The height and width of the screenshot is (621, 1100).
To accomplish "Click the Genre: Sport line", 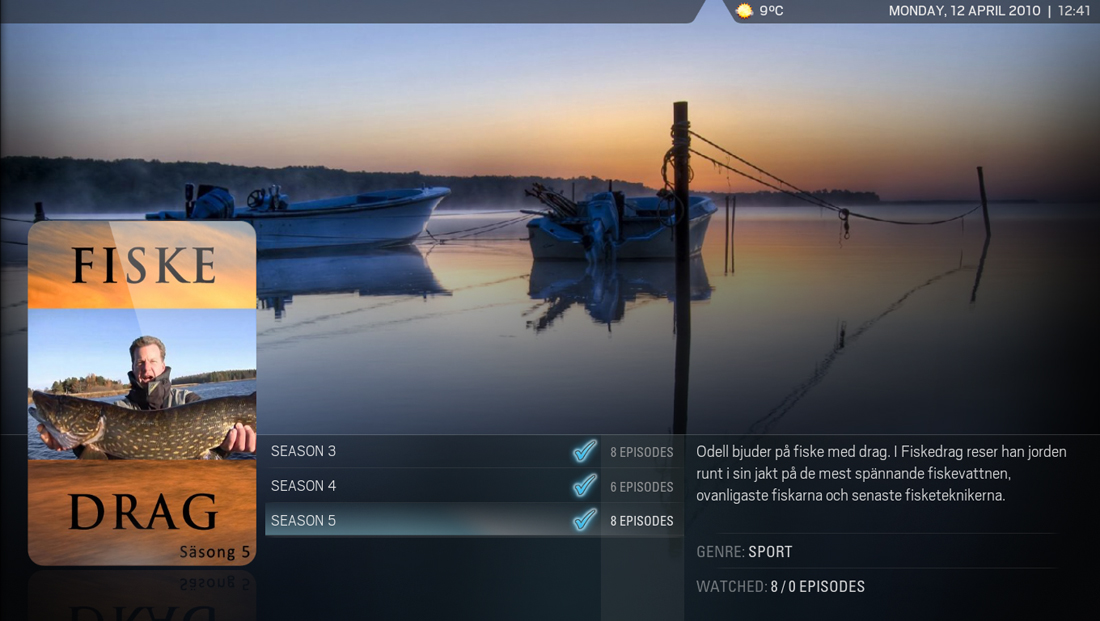I will pyautogui.click(x=744, y=552).
